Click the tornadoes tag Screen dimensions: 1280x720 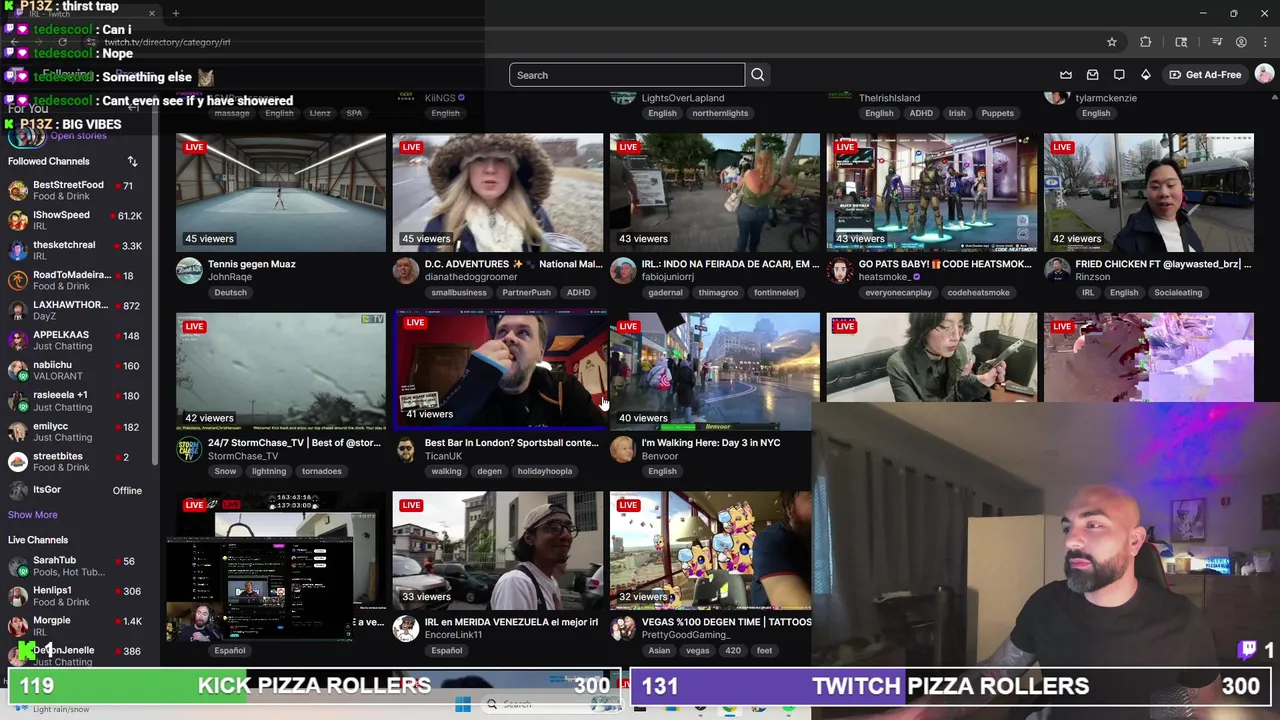click(321, 471)
